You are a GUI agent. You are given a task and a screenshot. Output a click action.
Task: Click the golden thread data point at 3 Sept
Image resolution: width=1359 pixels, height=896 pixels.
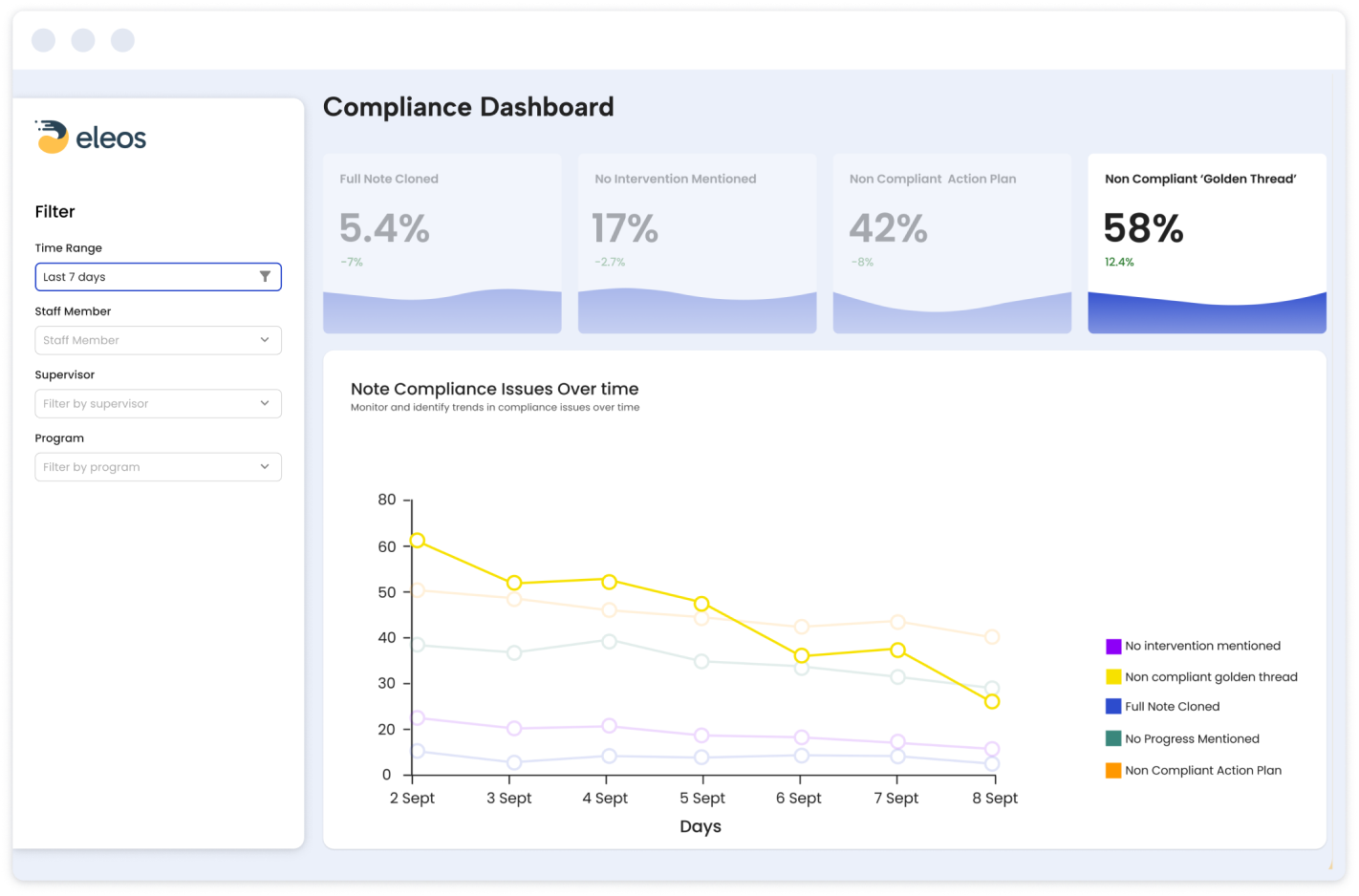click(514, 583)
